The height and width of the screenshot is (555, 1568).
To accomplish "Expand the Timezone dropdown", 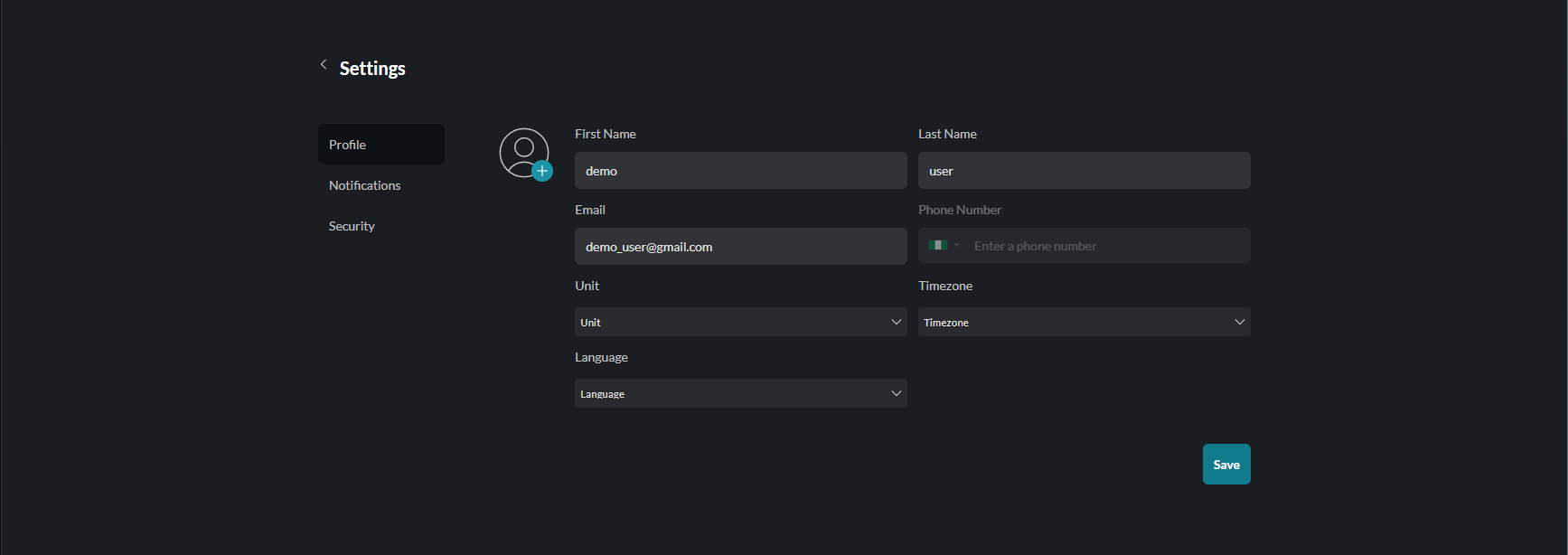I will click(1075, 322).
